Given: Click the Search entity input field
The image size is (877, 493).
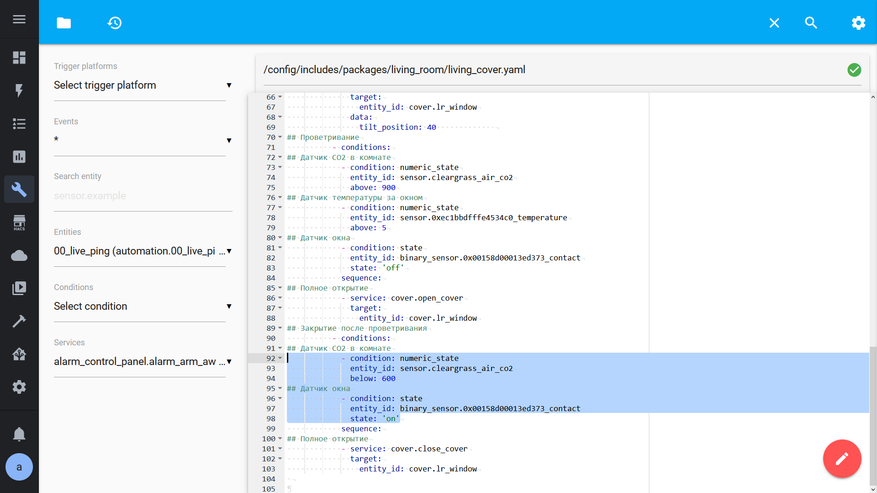Looking at the screenshot, I should pyautogui.click(x=142, y=196).
